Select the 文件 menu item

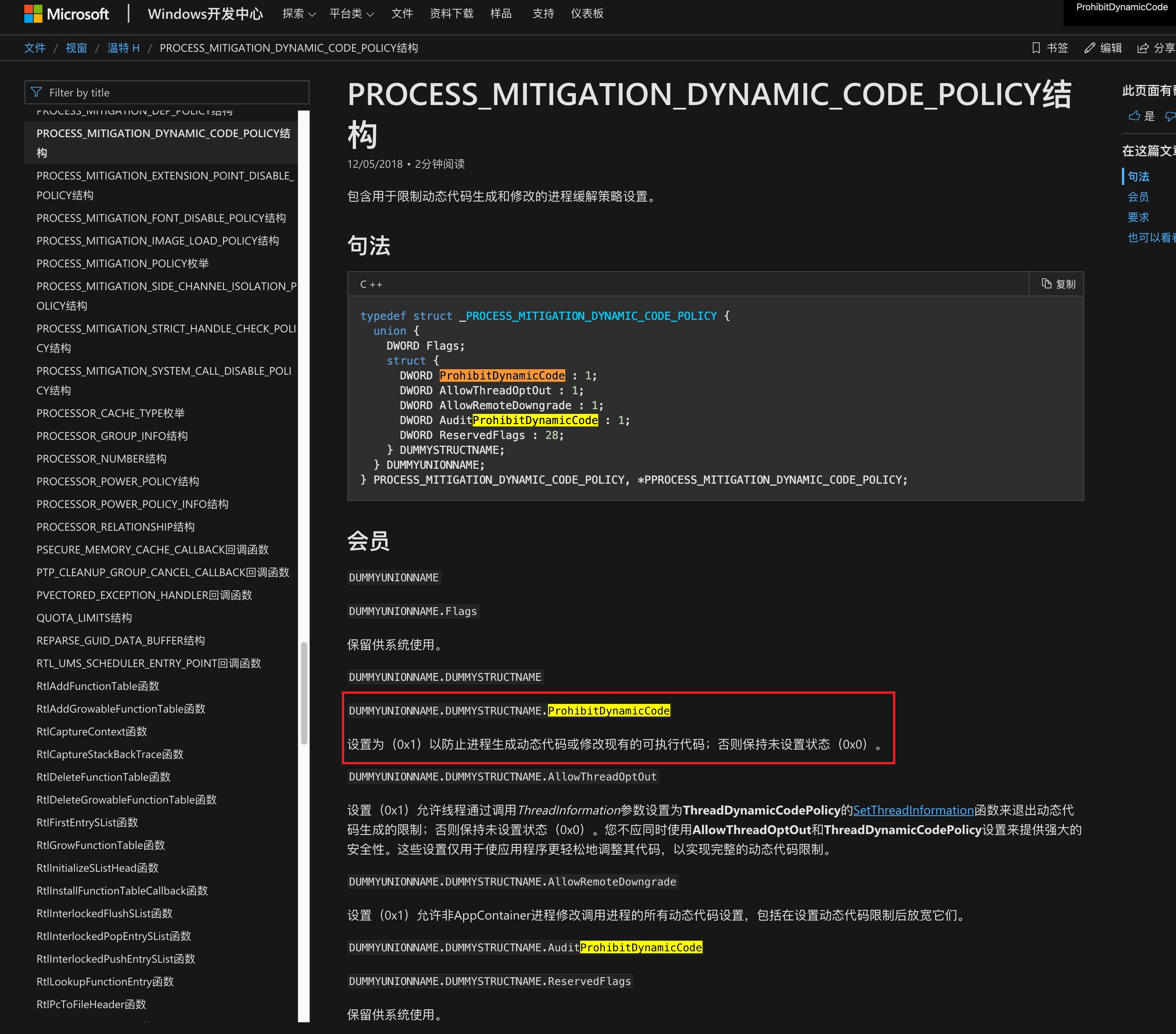(401, 13)
